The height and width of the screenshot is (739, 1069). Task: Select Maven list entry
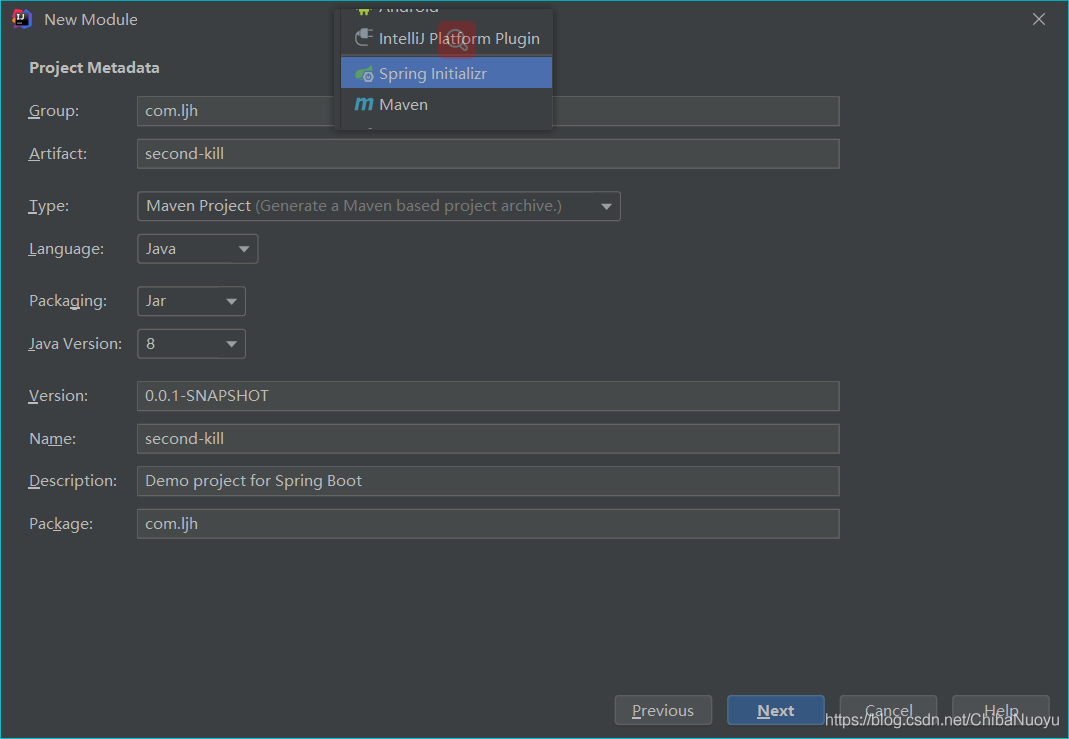(447, 104)
